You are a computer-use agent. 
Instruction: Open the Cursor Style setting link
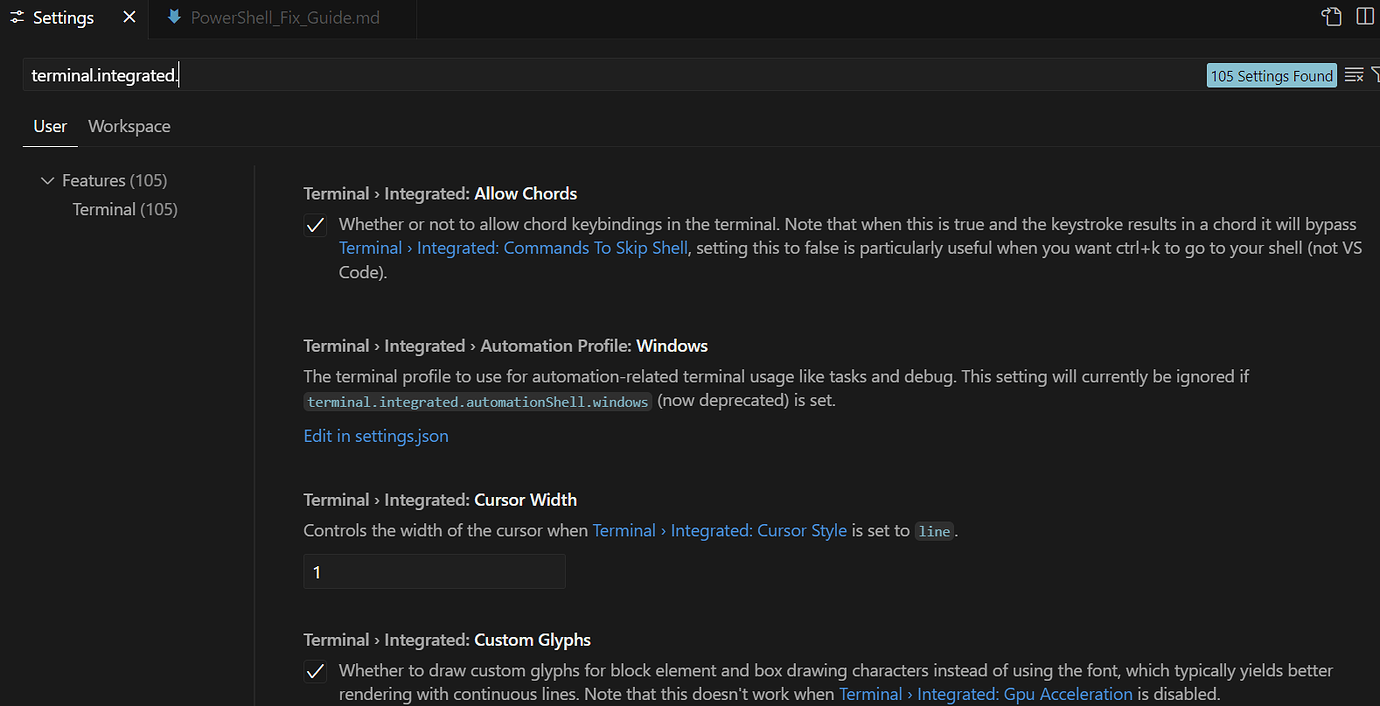[719, 530]
